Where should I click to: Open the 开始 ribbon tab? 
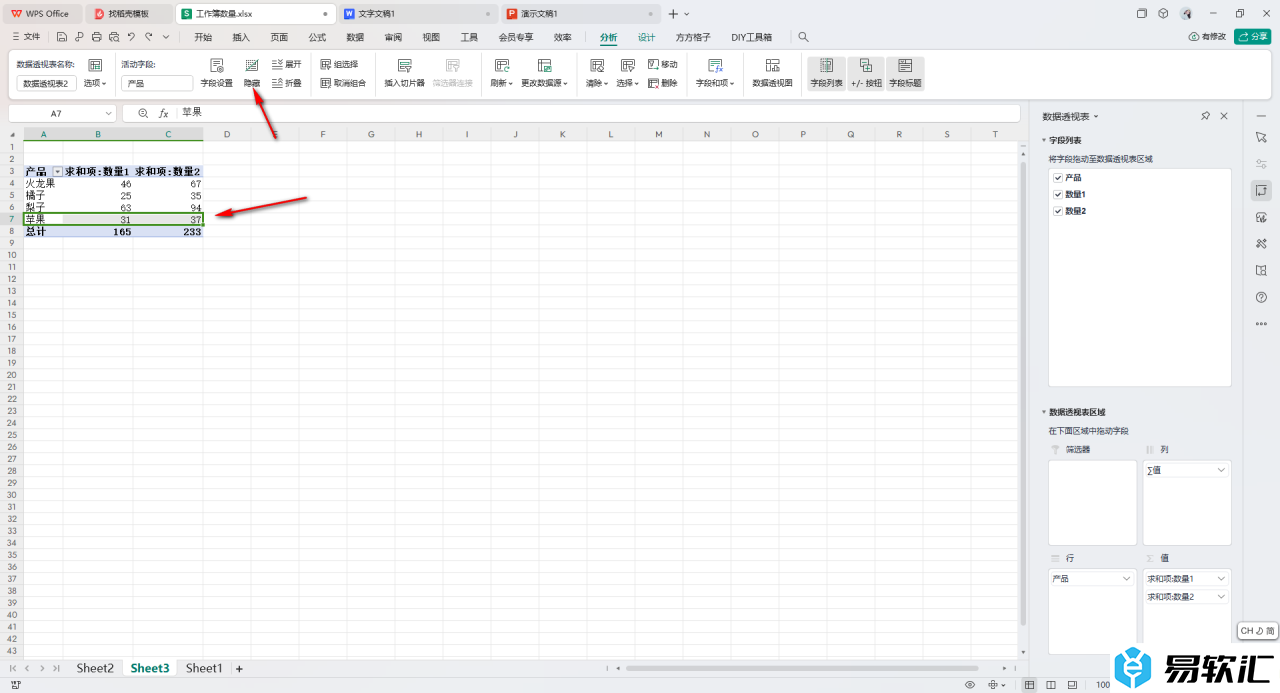point(203,37)
